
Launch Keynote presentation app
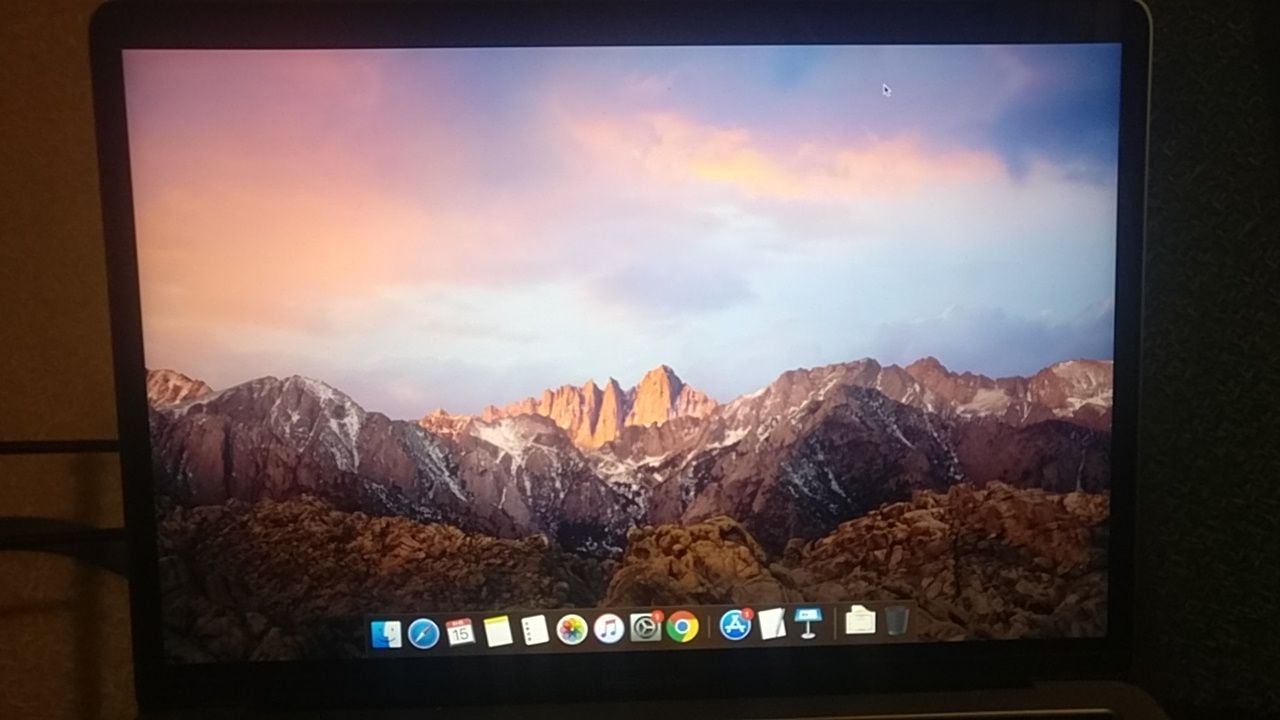coord(807,622)
